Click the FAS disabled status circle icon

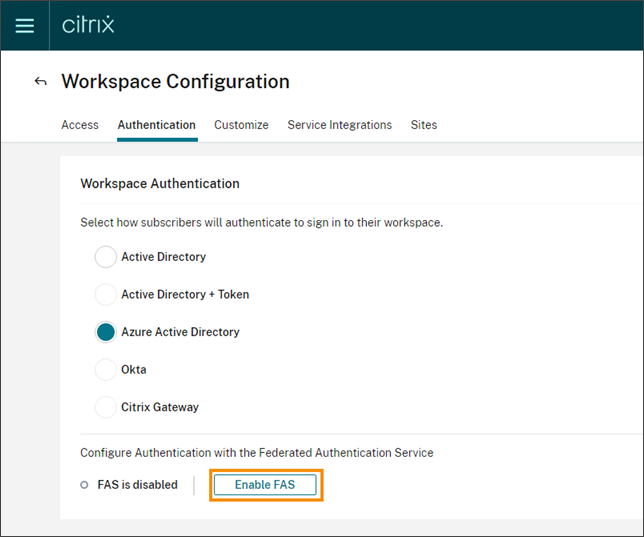(84, 485)
